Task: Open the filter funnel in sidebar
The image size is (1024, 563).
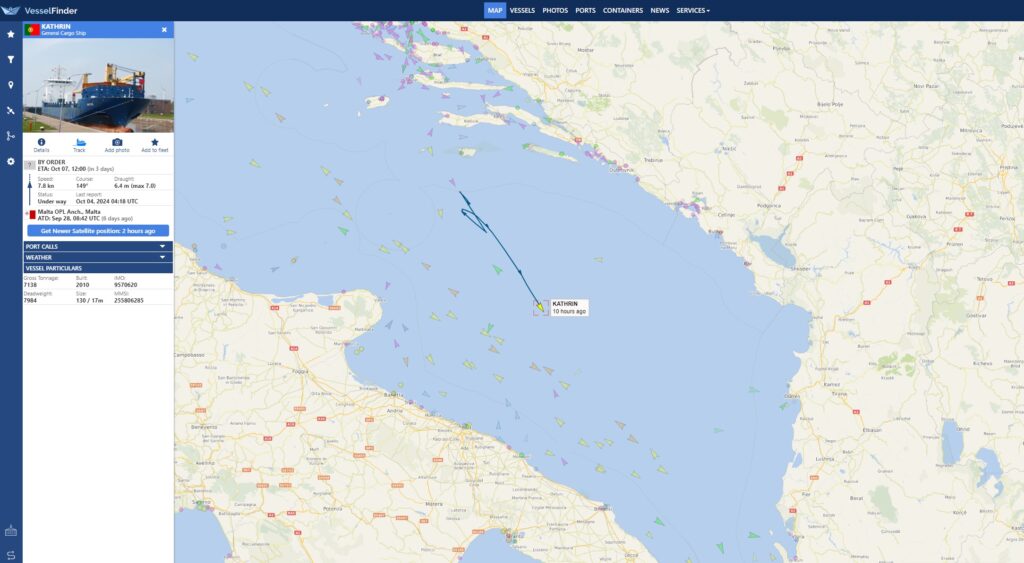Action: (10, 59)
